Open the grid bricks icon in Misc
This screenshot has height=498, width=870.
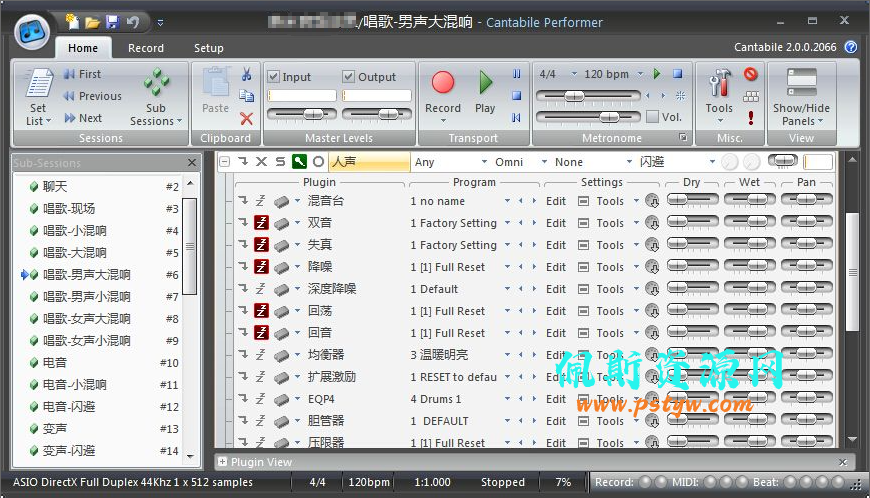pos(751,96)
